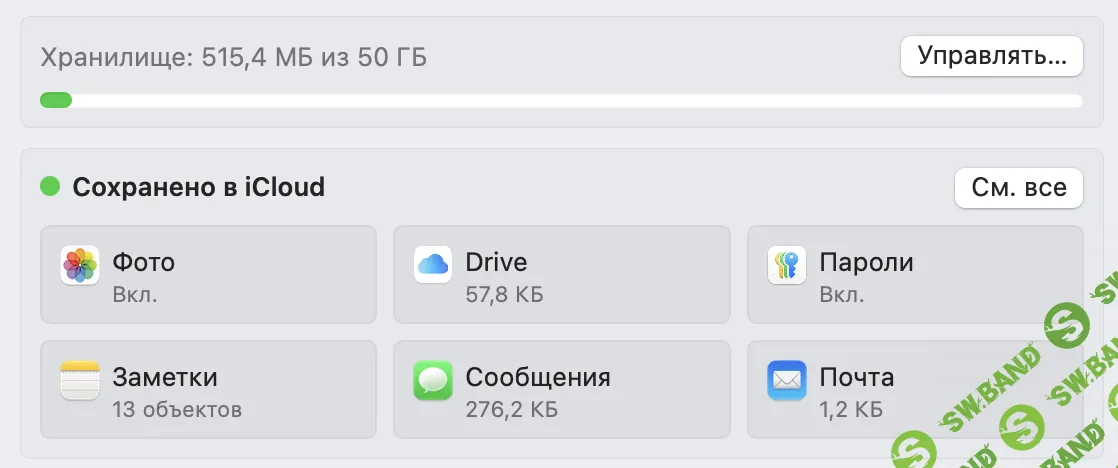Open the Фото tile label

[144, 263]
